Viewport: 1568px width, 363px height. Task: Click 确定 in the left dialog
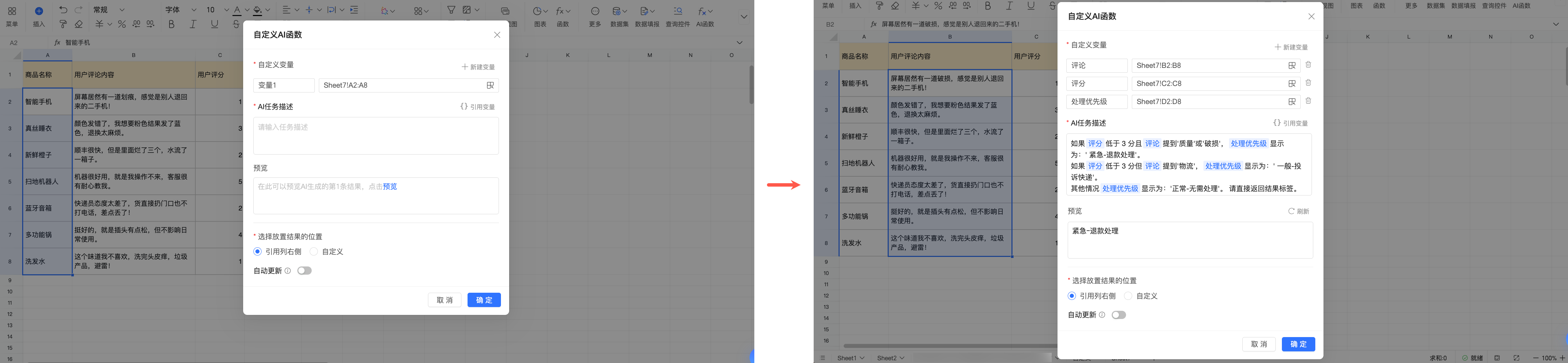pyautogui.click(x=484, y=300)
